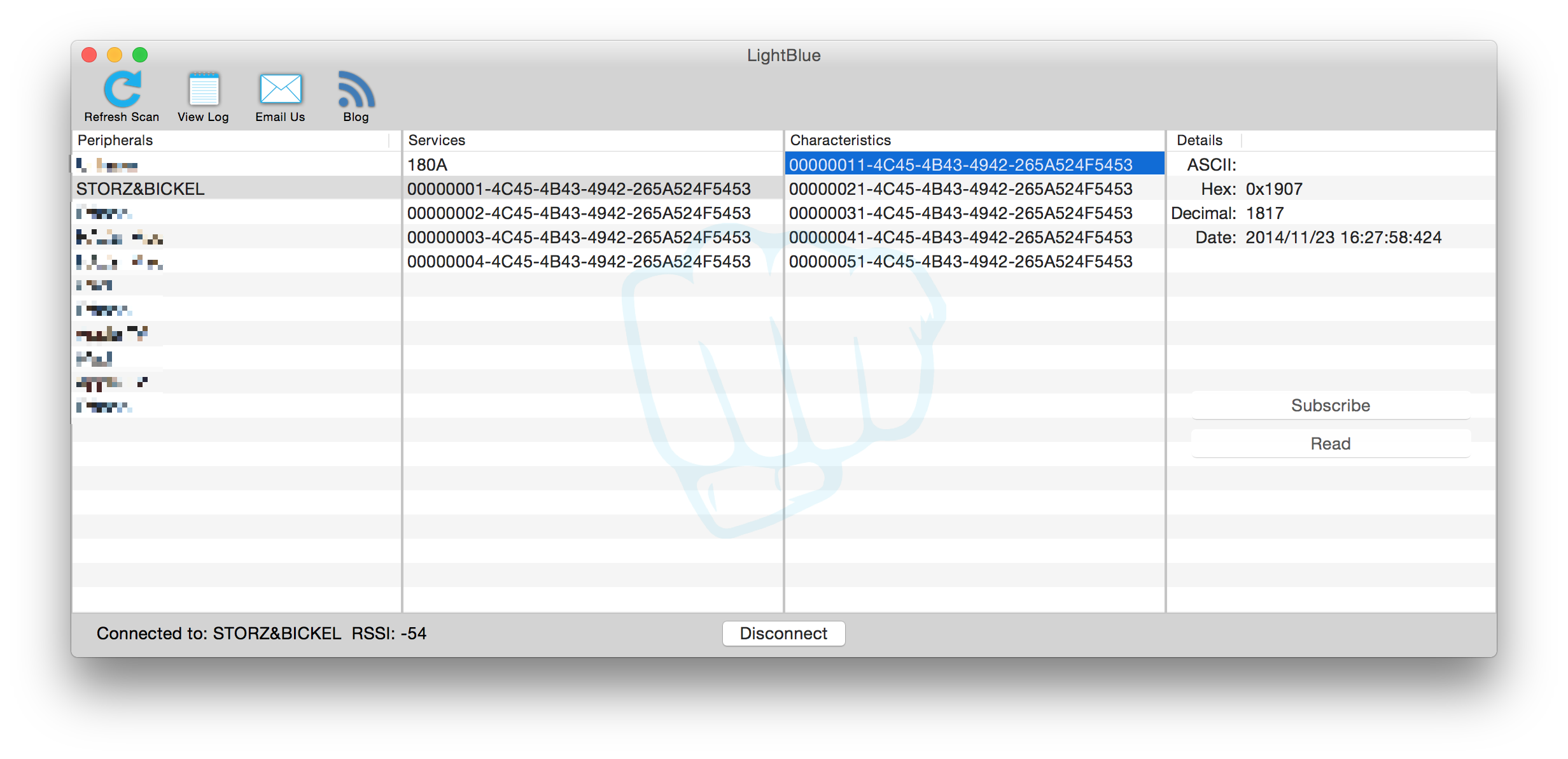This screenshot has width=1568, height=759.
Task: Open the Blog RSS feed icon
Action: pyautogui.click(x=356, y=89)
